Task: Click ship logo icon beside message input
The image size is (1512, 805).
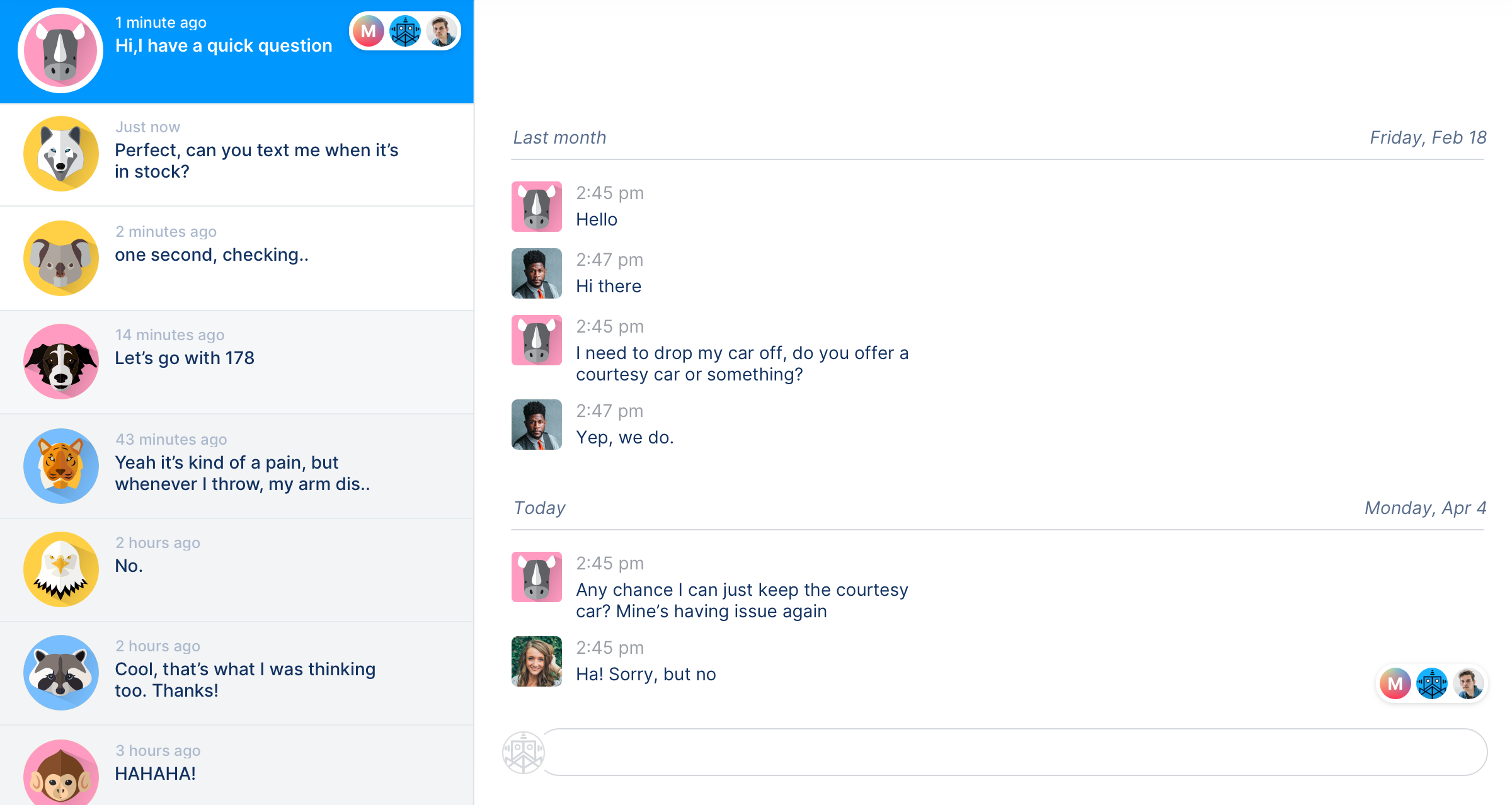Action: pos(523,752)
